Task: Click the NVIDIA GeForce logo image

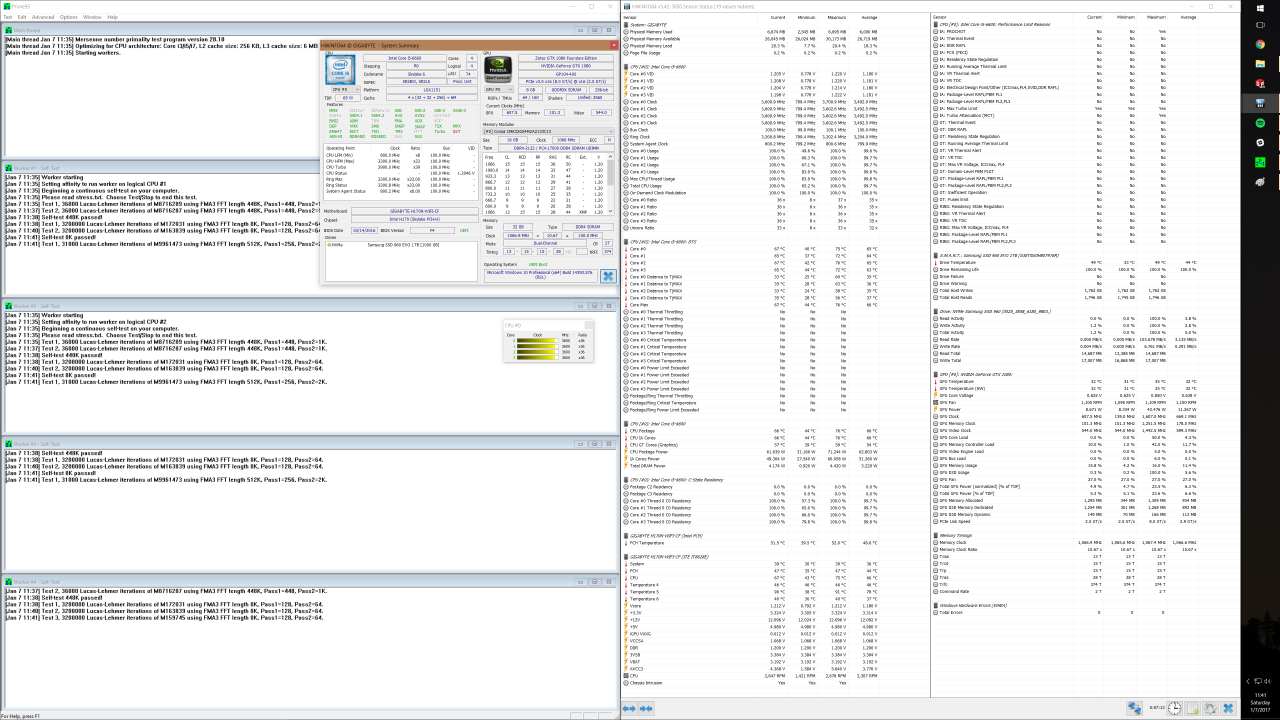Action: click(x=499, y=69)
